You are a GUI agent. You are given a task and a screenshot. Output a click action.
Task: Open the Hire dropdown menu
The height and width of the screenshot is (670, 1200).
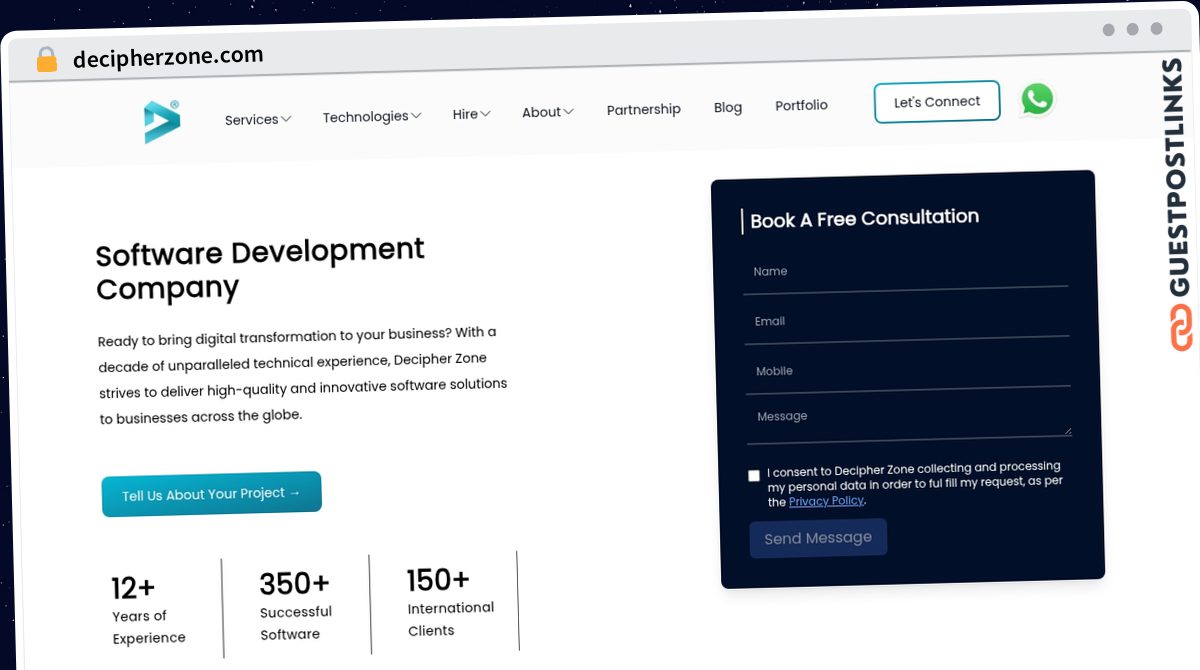[x=471, y=114]
